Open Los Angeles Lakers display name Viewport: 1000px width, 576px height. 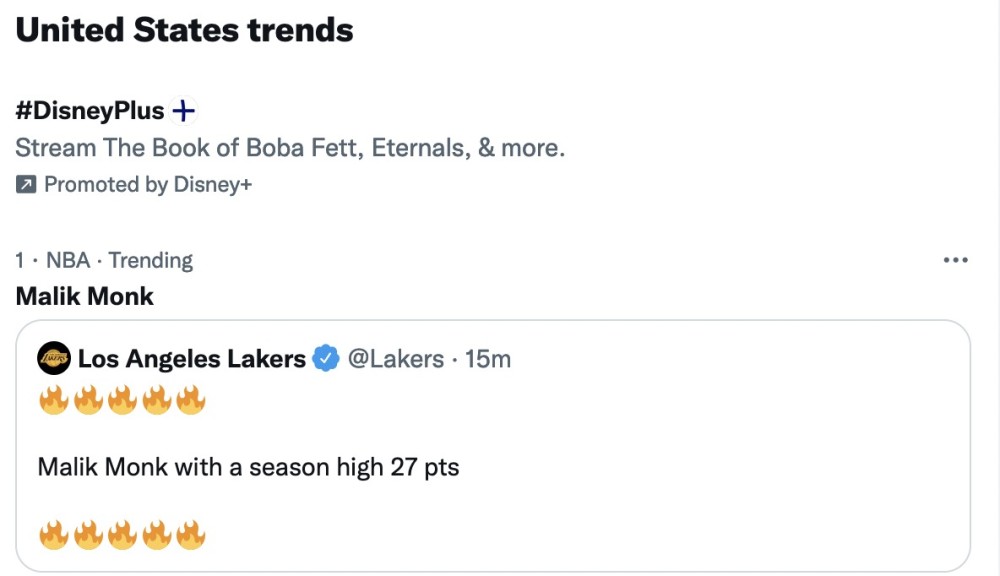tap(191, 358)
